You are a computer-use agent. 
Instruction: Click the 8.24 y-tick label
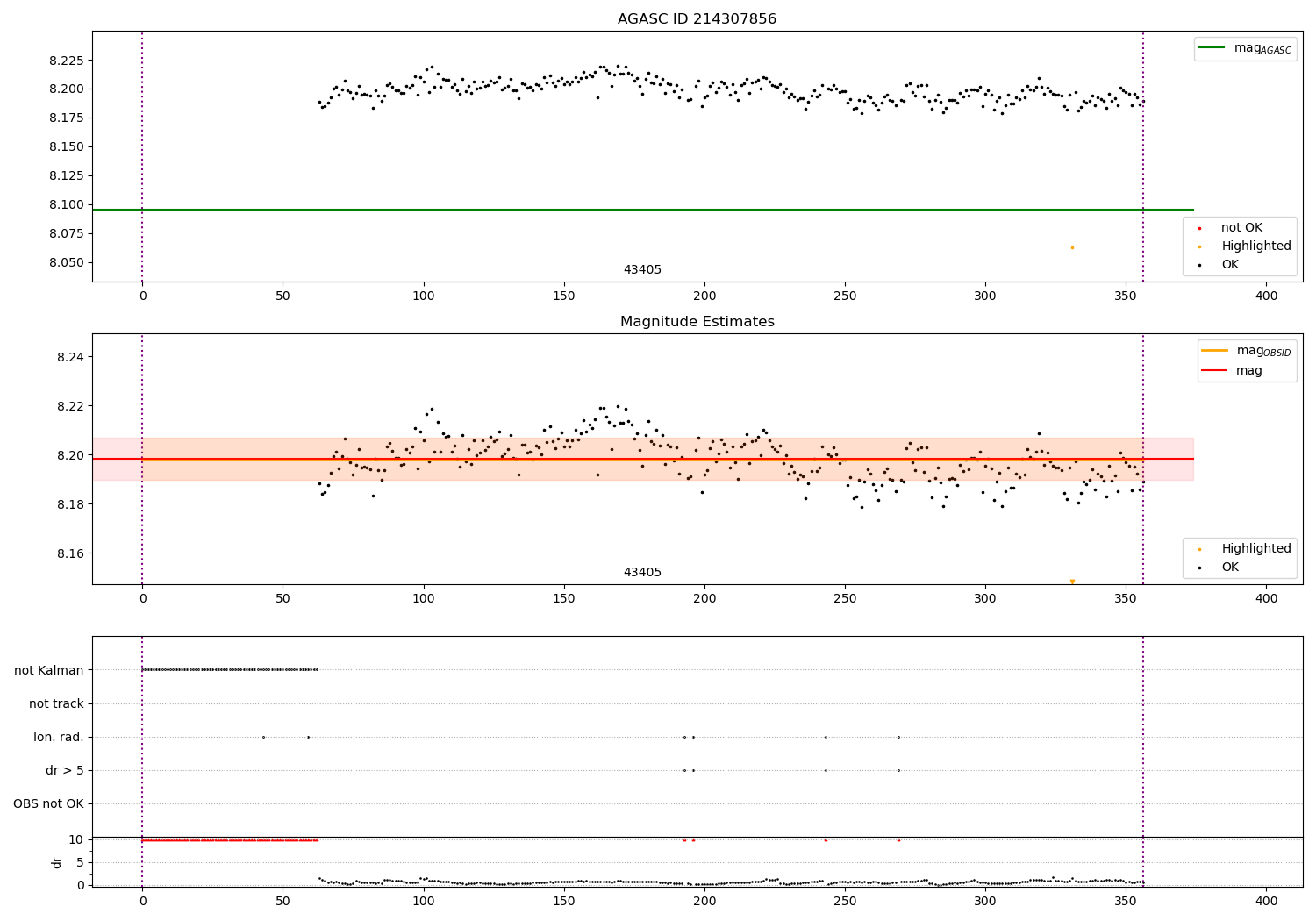(x=71, y=358)
